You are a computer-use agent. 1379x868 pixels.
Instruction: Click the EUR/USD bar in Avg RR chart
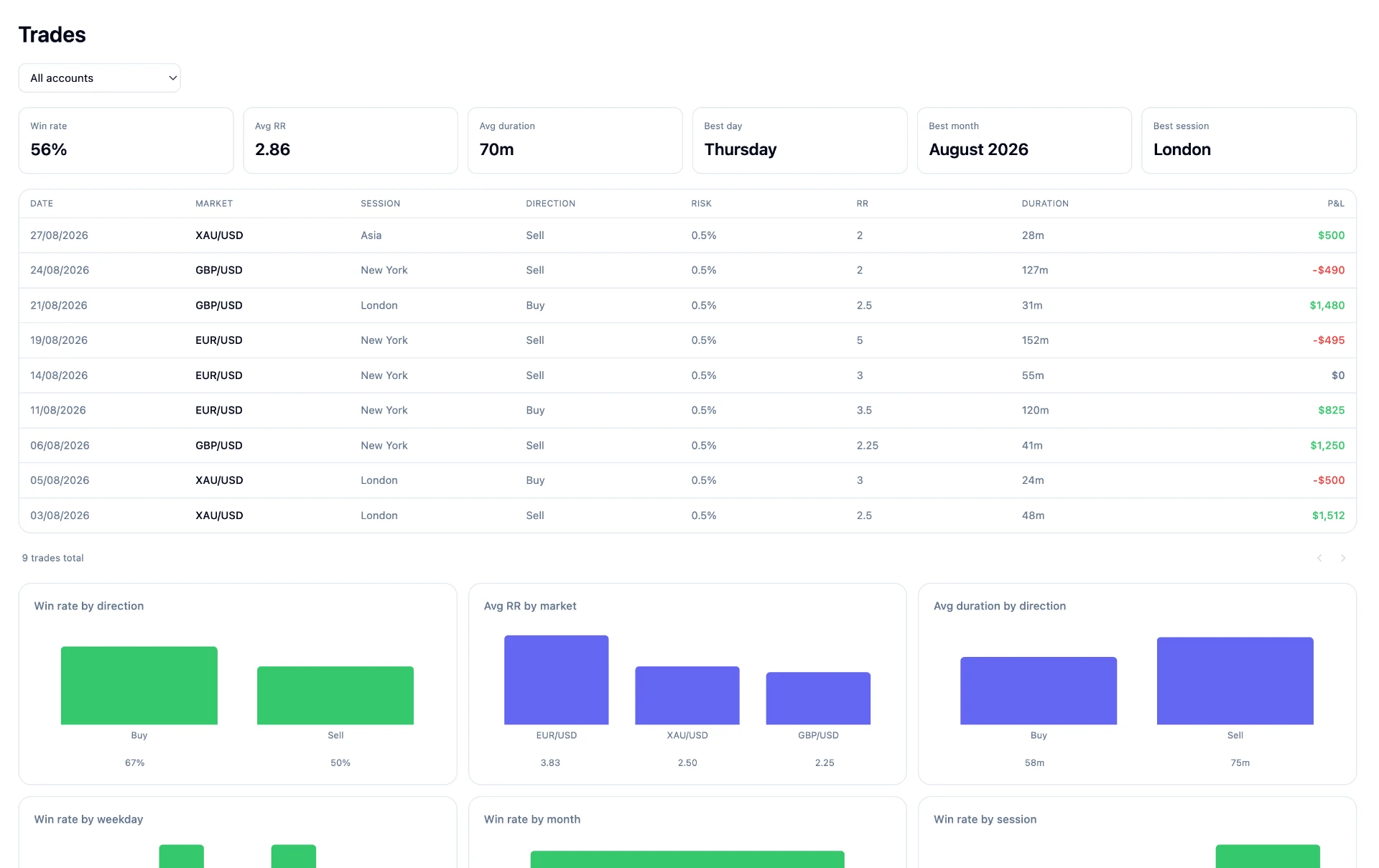557,680
